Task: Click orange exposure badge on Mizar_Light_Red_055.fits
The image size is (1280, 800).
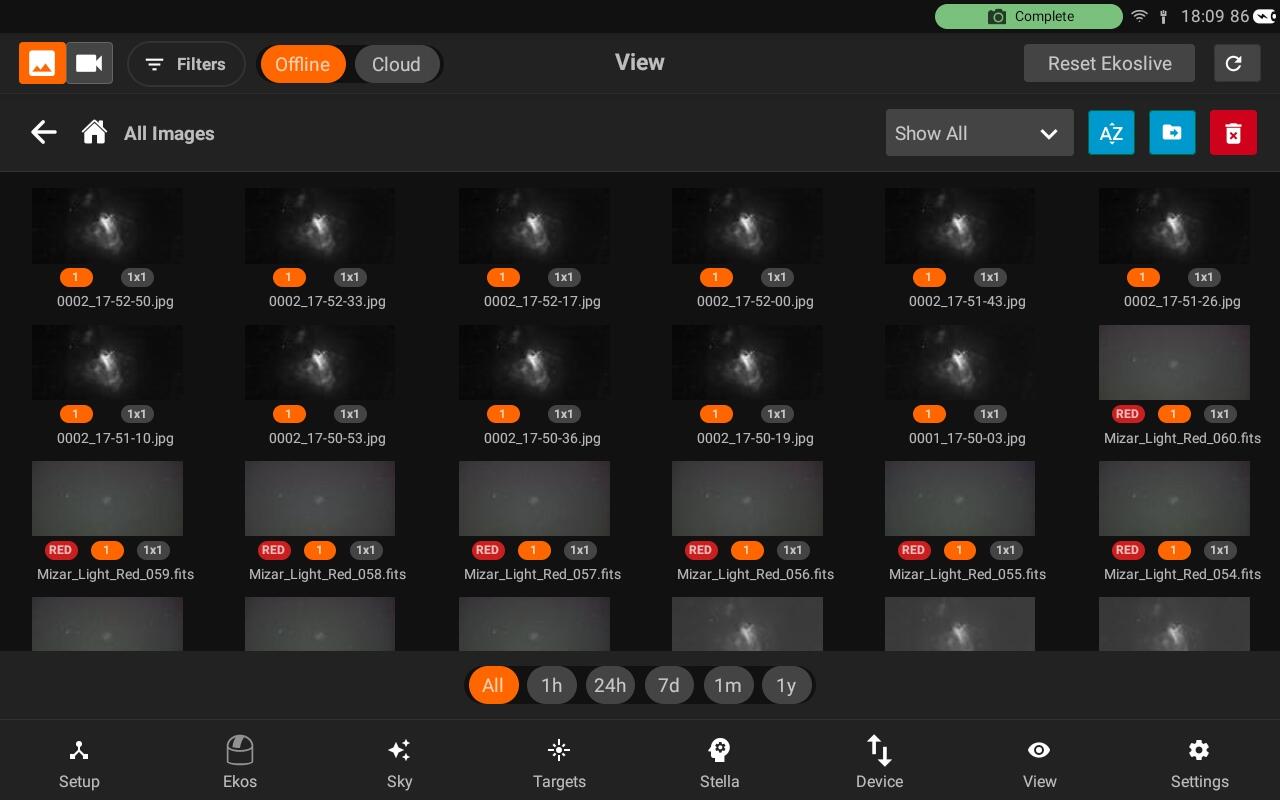Action: click(x=959, y=549)
